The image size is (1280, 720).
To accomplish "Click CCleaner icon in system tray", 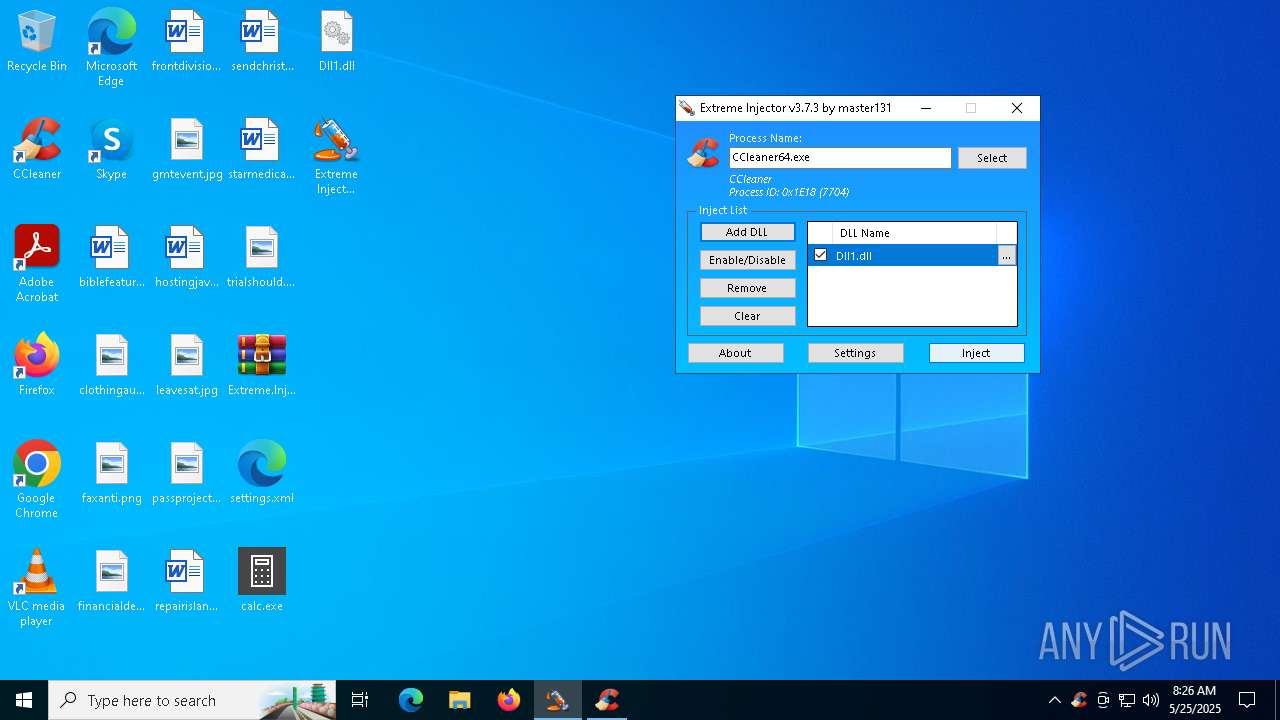I will pyautogui.click(x=1079, y=700).
